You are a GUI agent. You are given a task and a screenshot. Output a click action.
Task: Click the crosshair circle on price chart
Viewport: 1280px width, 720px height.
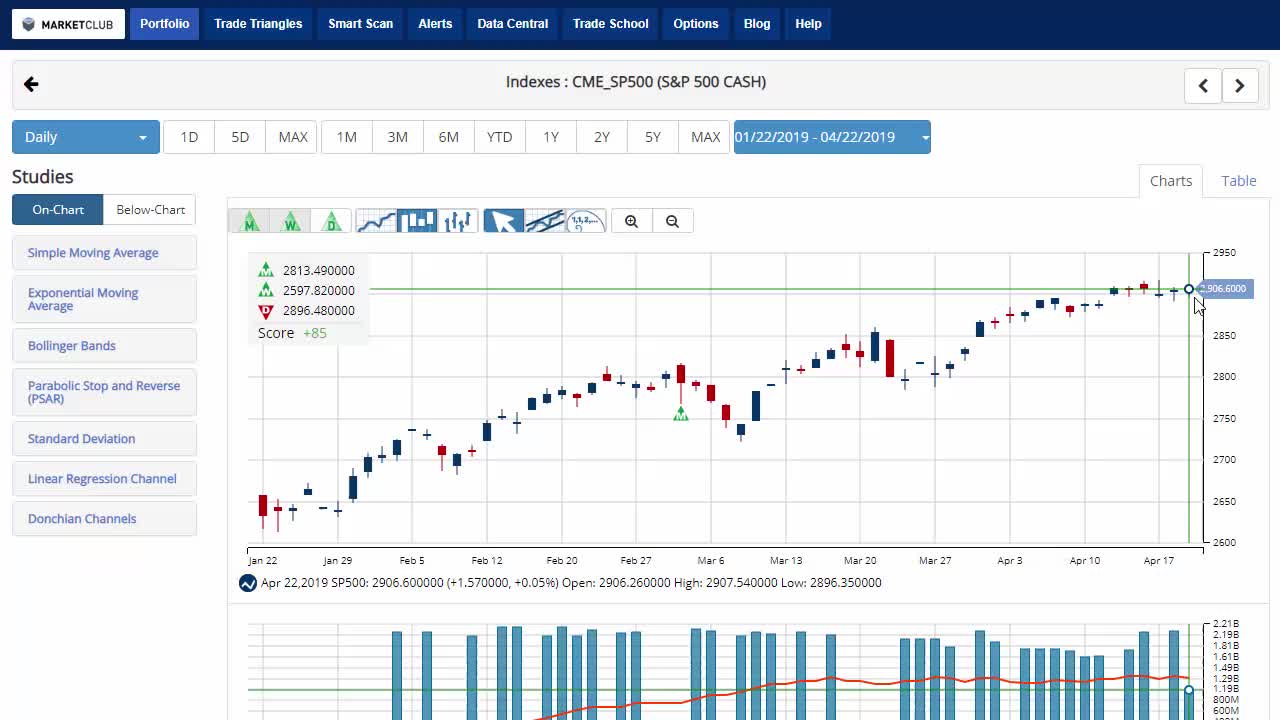click(x=1188, y=289)
